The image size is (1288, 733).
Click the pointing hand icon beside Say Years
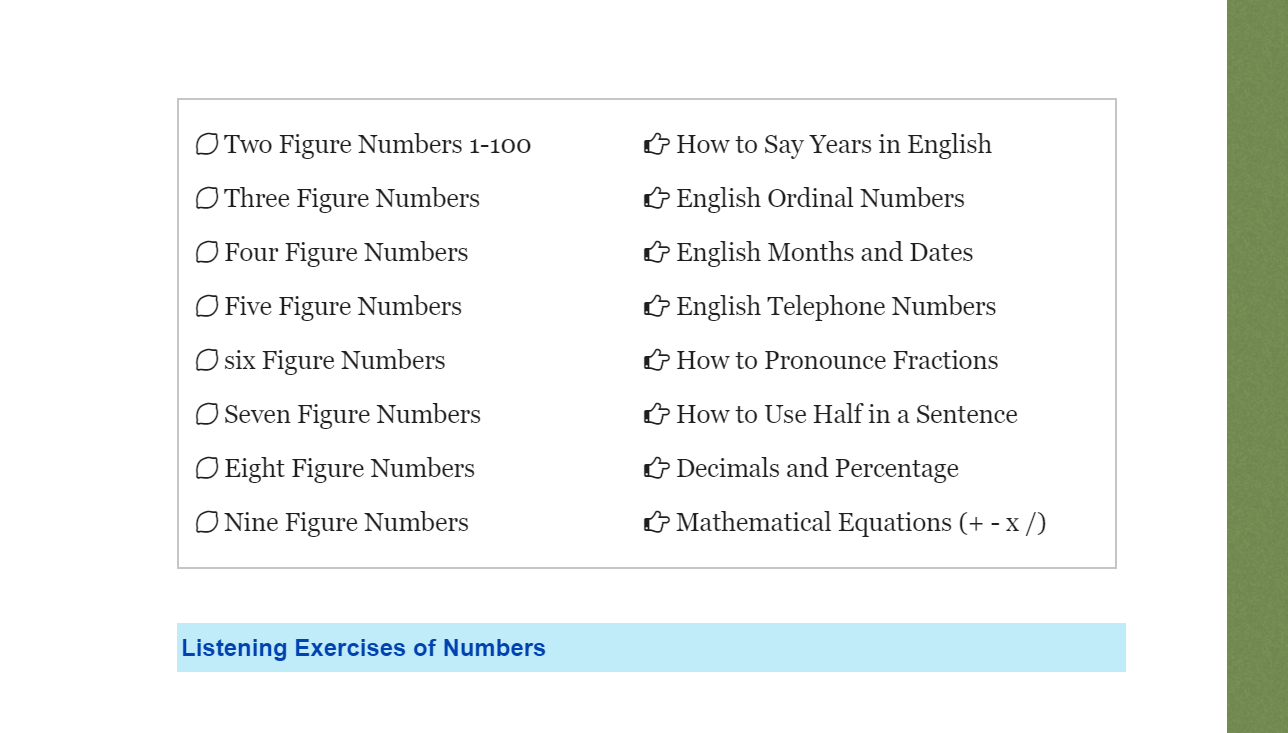coord(656,145)
